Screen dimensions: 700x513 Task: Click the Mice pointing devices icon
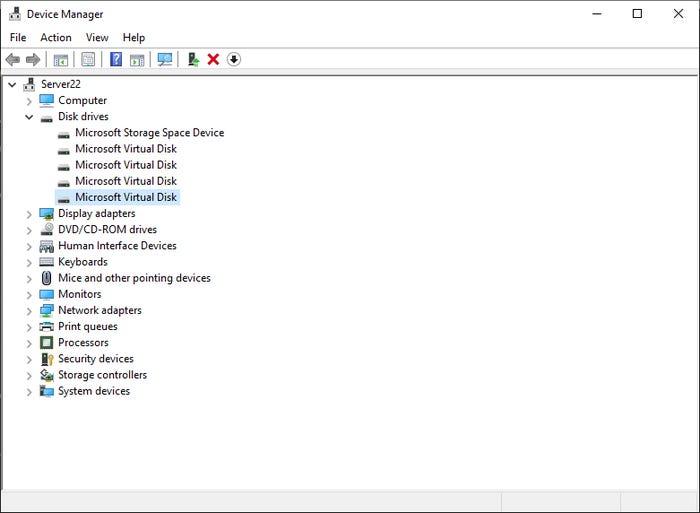(46, 278)
